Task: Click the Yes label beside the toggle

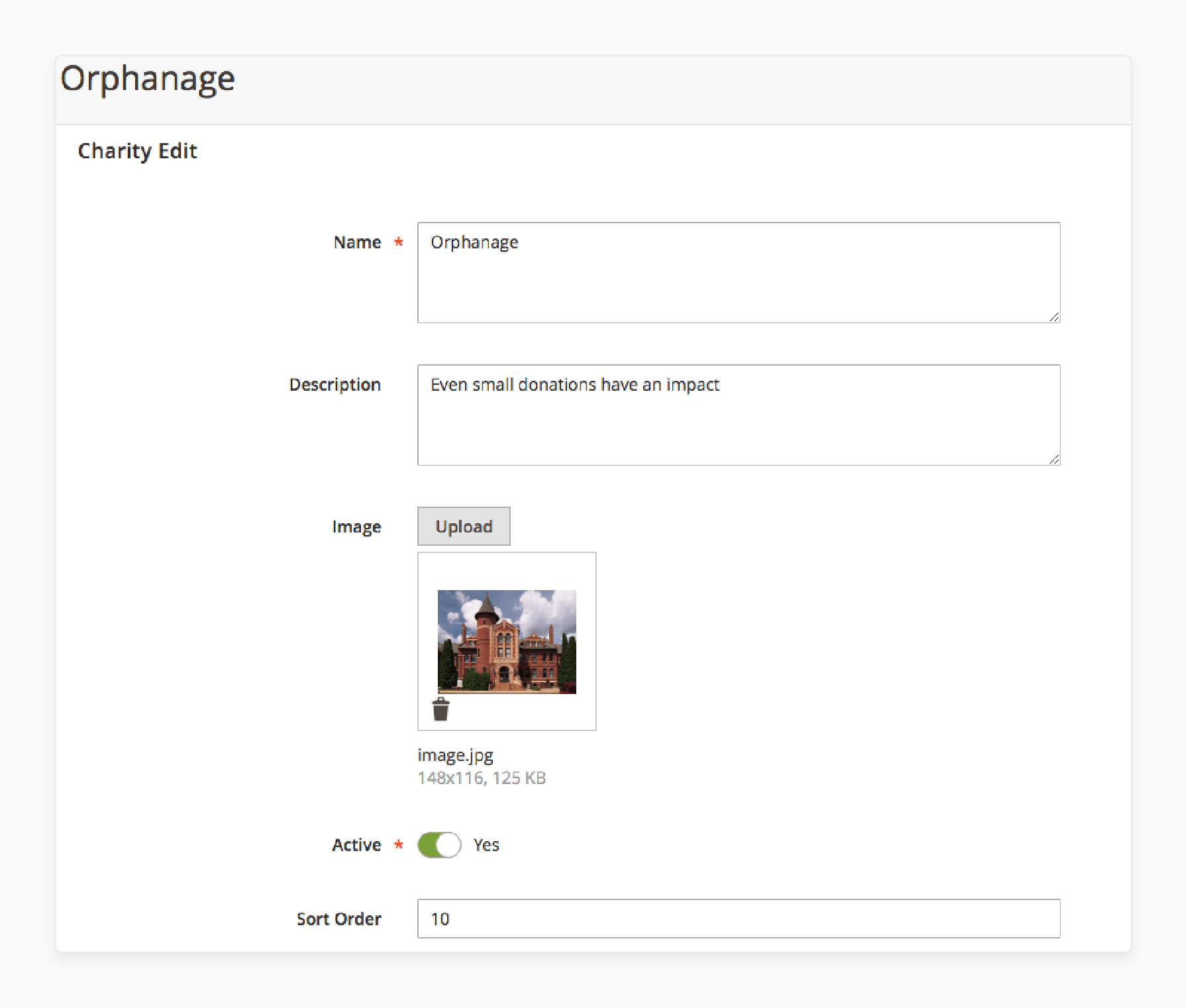Action: [486, 845]
